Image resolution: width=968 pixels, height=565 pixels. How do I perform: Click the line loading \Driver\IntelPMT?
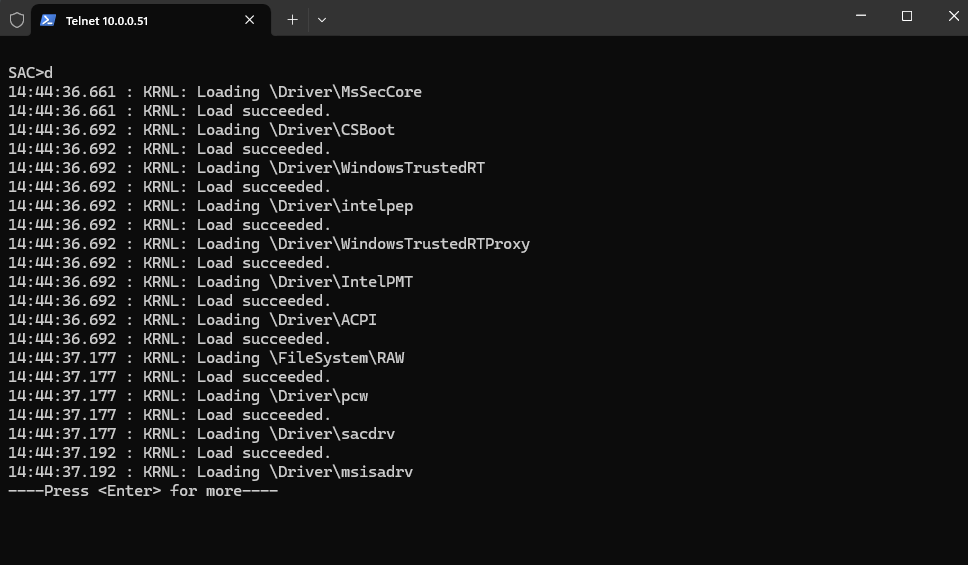211,282
